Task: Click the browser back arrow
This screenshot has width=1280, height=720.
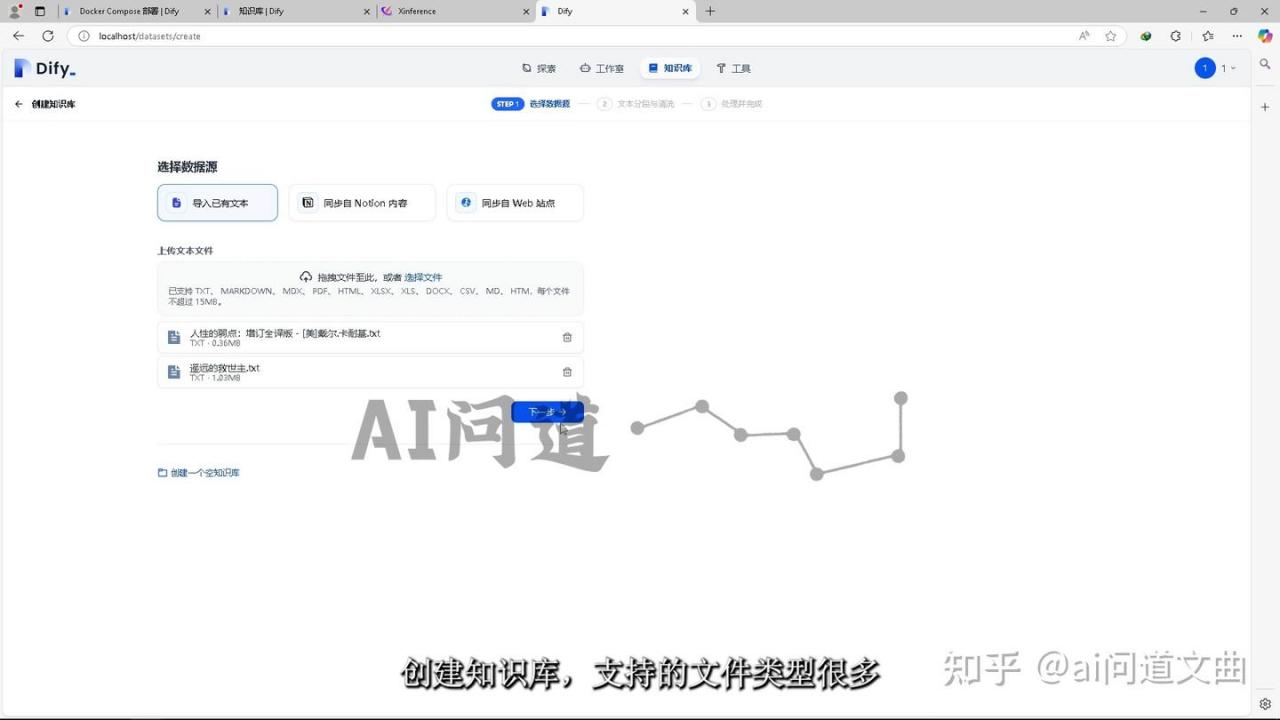Action: 18,36
